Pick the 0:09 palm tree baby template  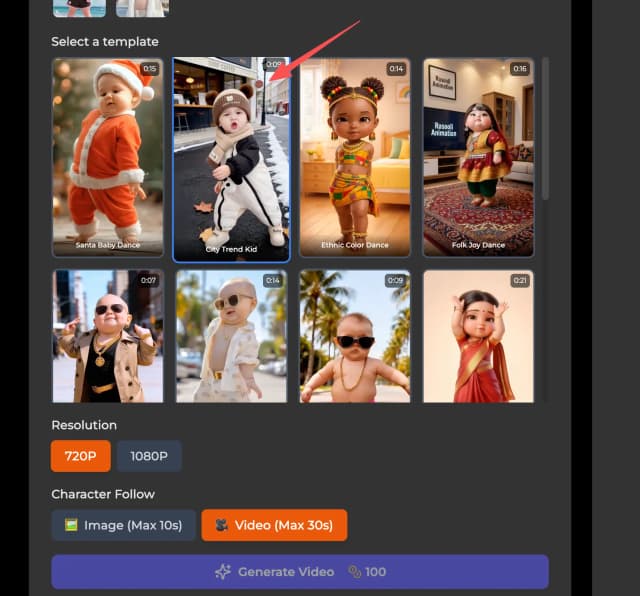pos(355,336)
